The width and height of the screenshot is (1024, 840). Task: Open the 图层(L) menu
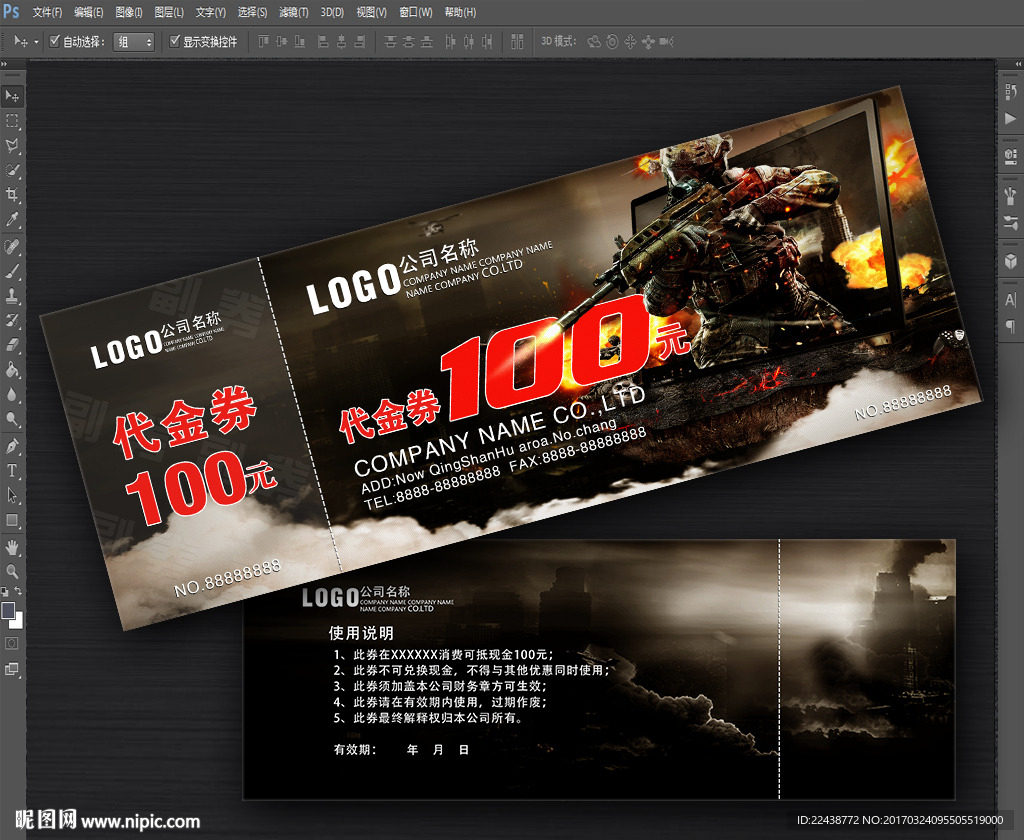[169, 12]
